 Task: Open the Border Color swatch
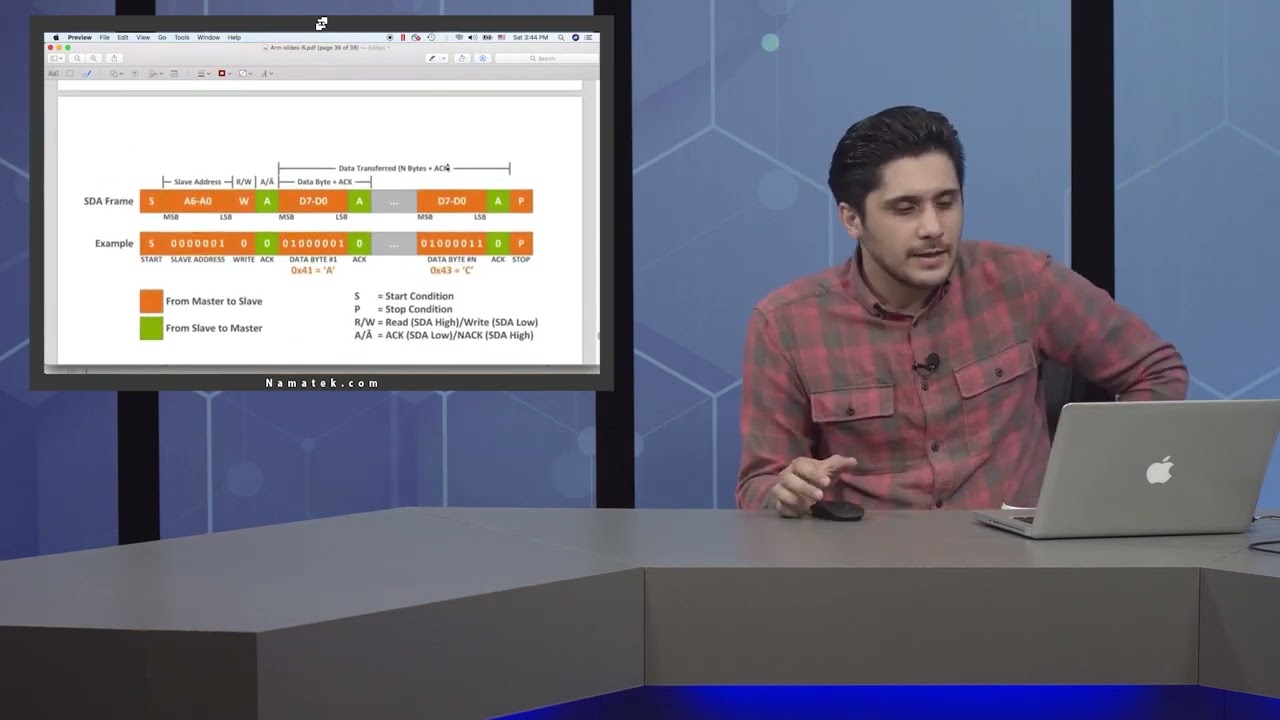pos(222,74)
